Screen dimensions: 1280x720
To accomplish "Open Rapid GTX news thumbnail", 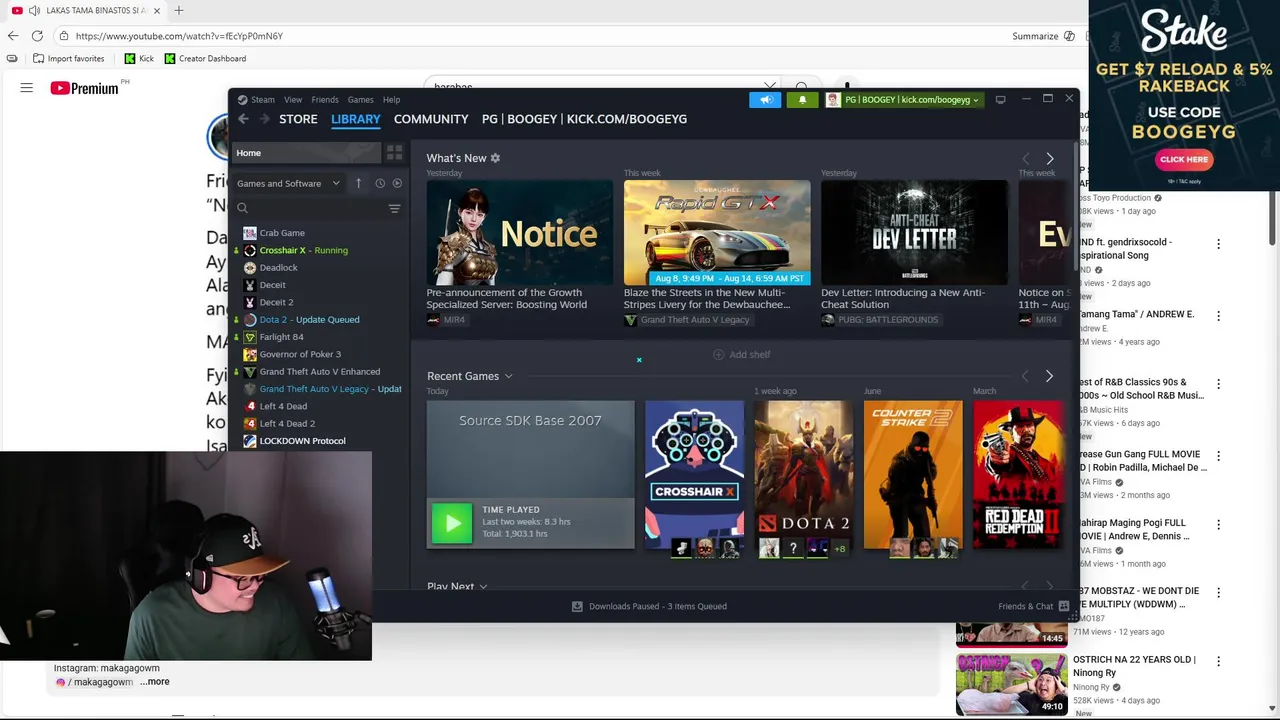I will [717, 233].
